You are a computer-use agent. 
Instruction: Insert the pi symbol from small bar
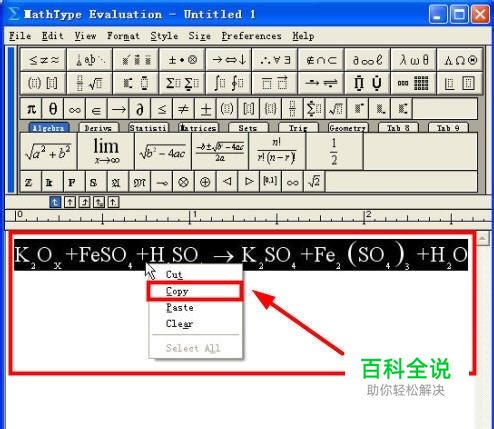[x=31, y=109]
